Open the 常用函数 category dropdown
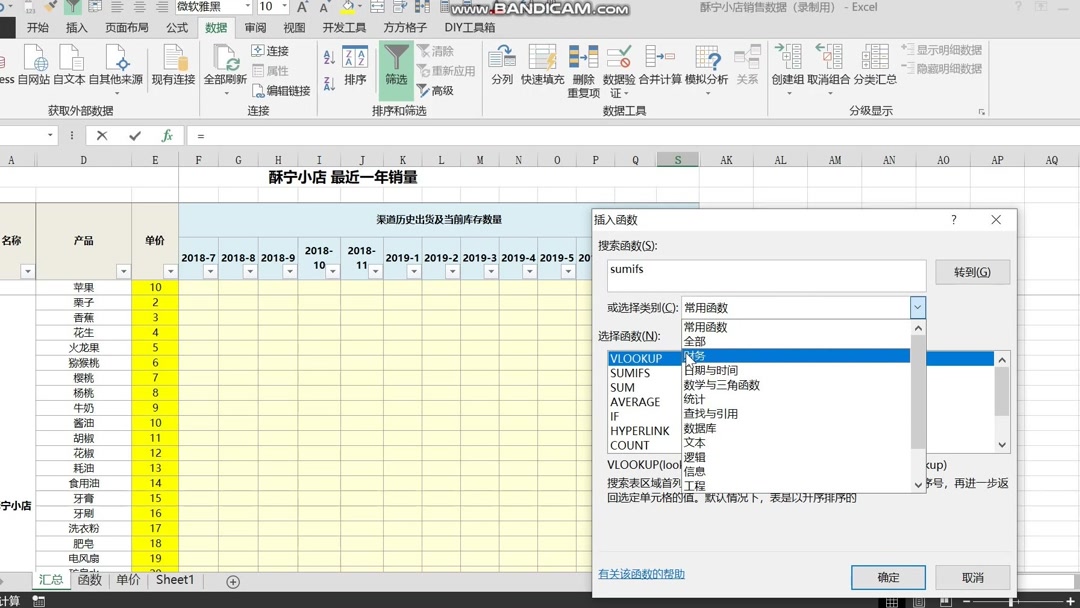 tap(918, 307)
